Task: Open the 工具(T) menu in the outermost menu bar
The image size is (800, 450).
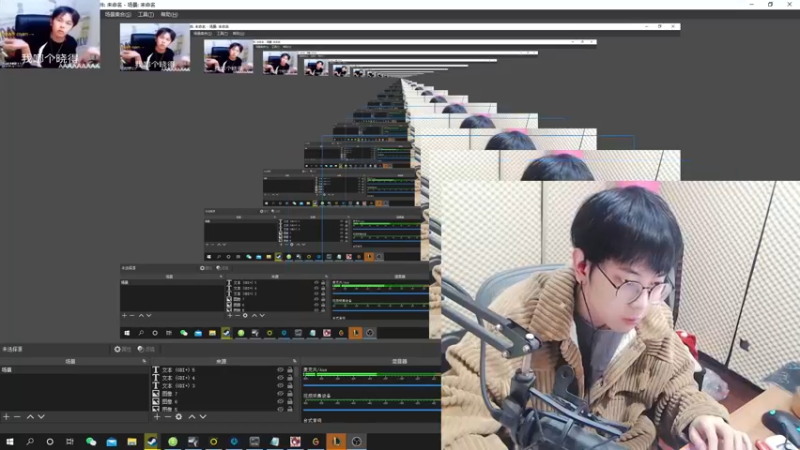Action: 145,14
